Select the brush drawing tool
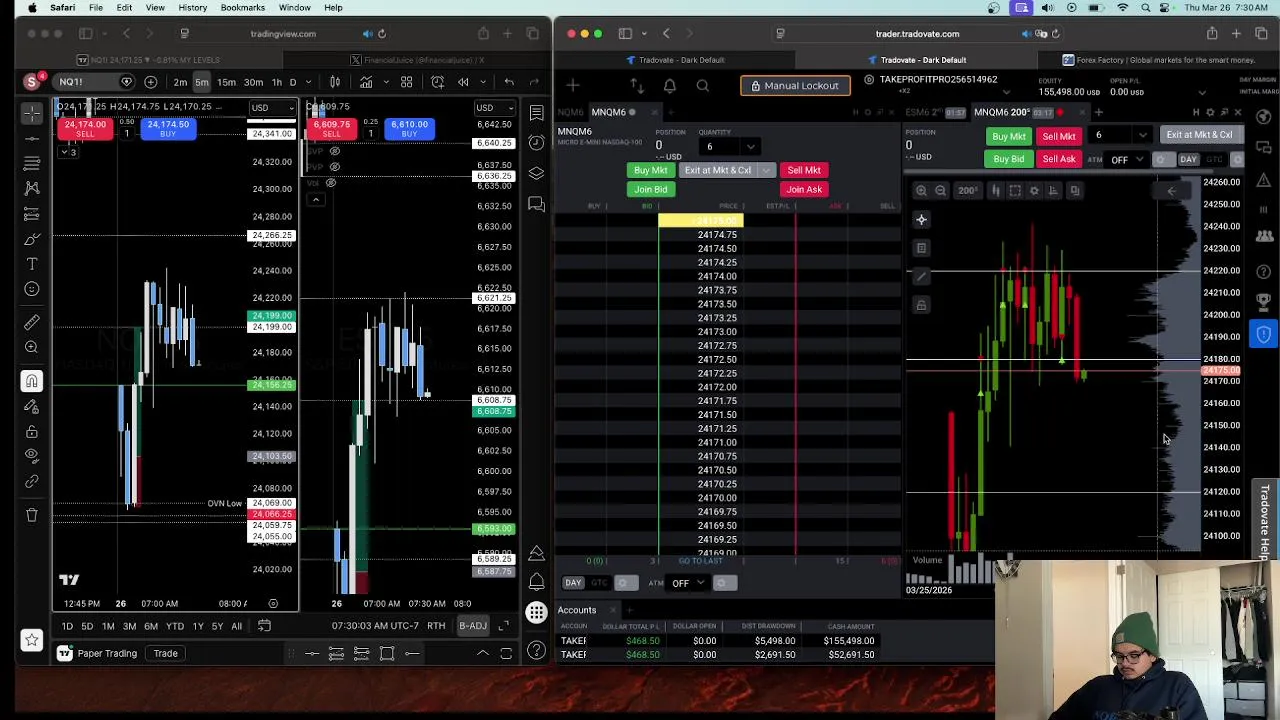Screen dimensions: 1280x720 (32, 238)
